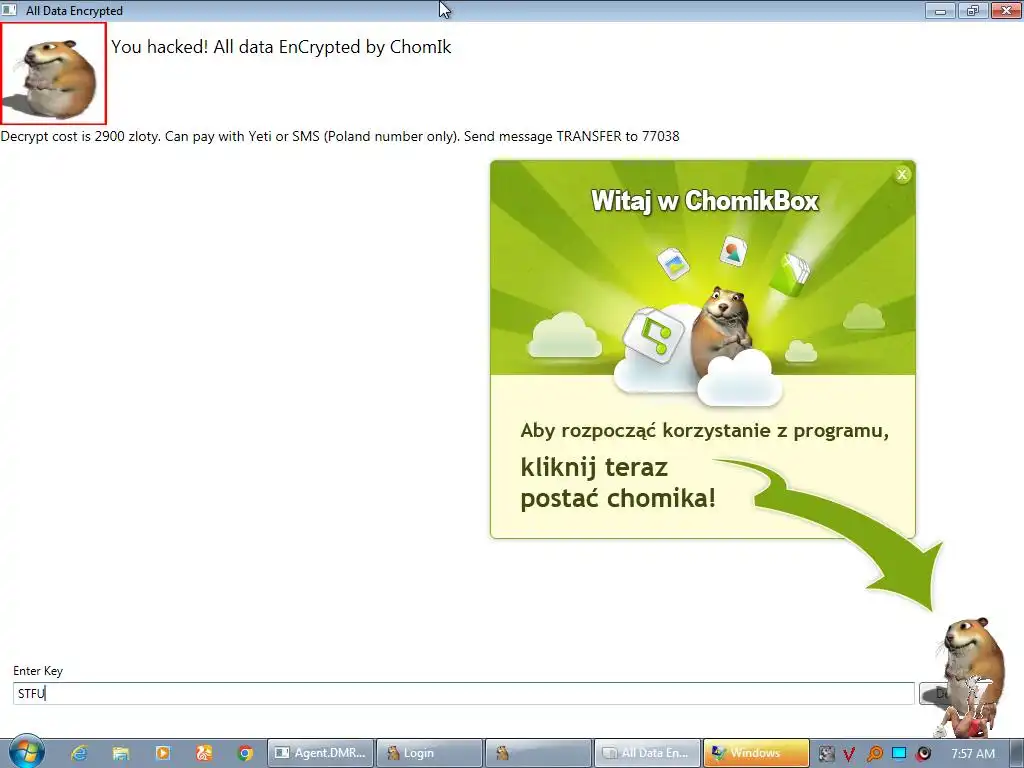Click the green folder icon in the popup
Image resolution: width=1024 pixels, height=768 pixels.
tap(790, 273)
